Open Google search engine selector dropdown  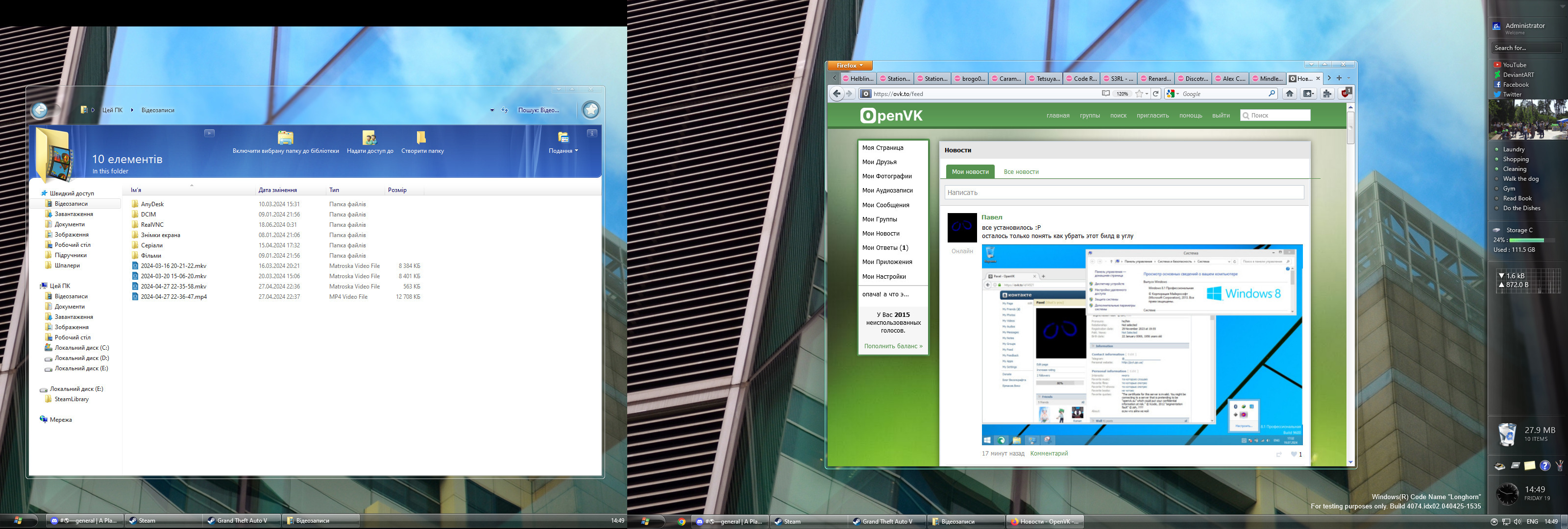[x=1173, y=94]
